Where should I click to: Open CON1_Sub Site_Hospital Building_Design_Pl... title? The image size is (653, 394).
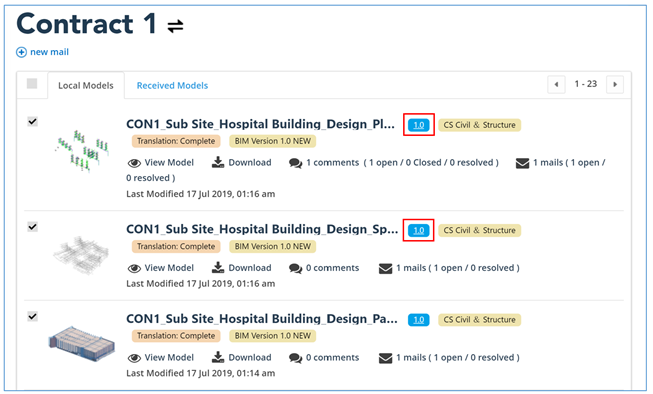(x=260, y=124)
